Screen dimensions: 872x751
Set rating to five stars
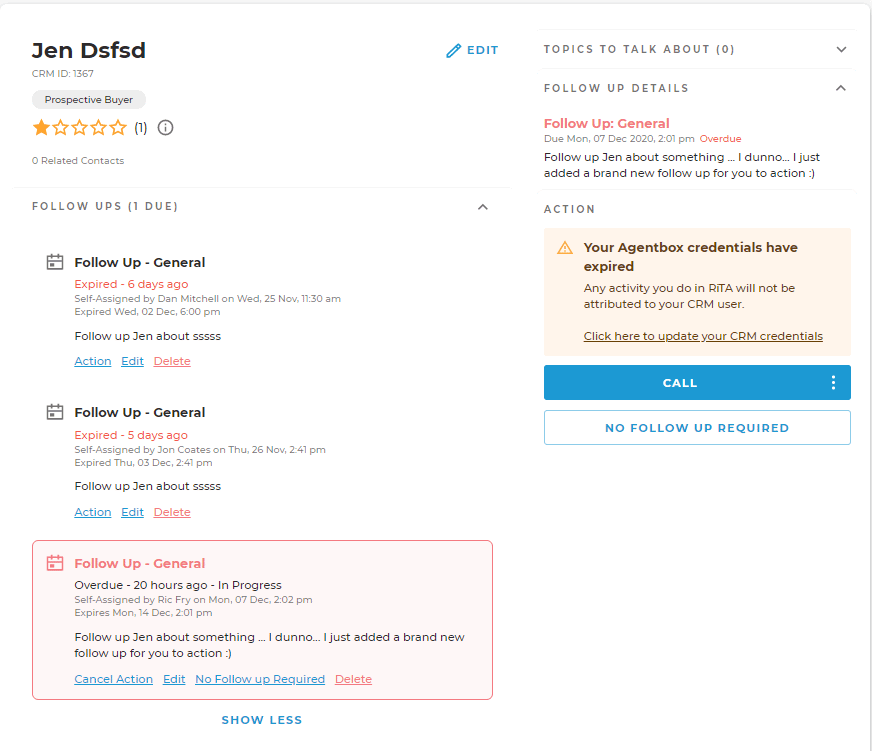pos(118,128)
